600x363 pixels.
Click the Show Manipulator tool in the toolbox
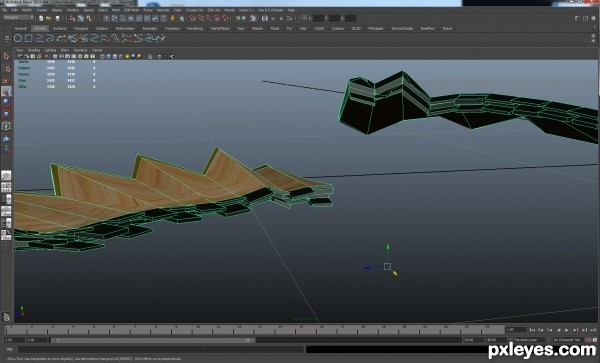point(6,149)
